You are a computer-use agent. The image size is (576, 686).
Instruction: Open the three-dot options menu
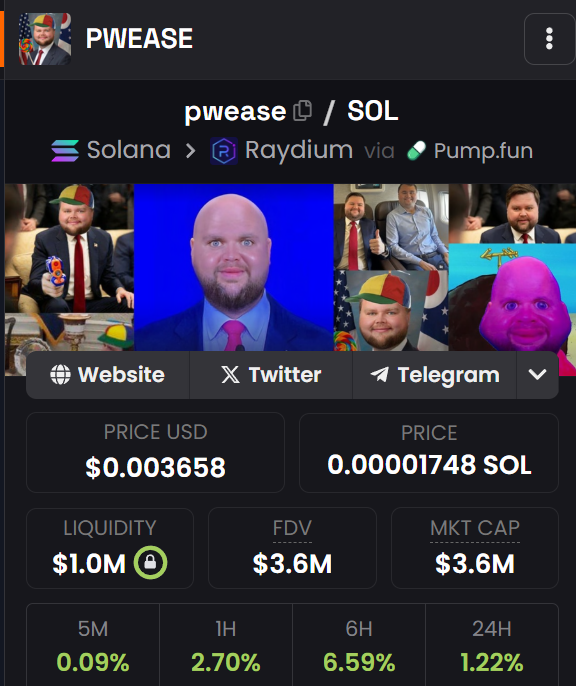(x=549, y=39)
